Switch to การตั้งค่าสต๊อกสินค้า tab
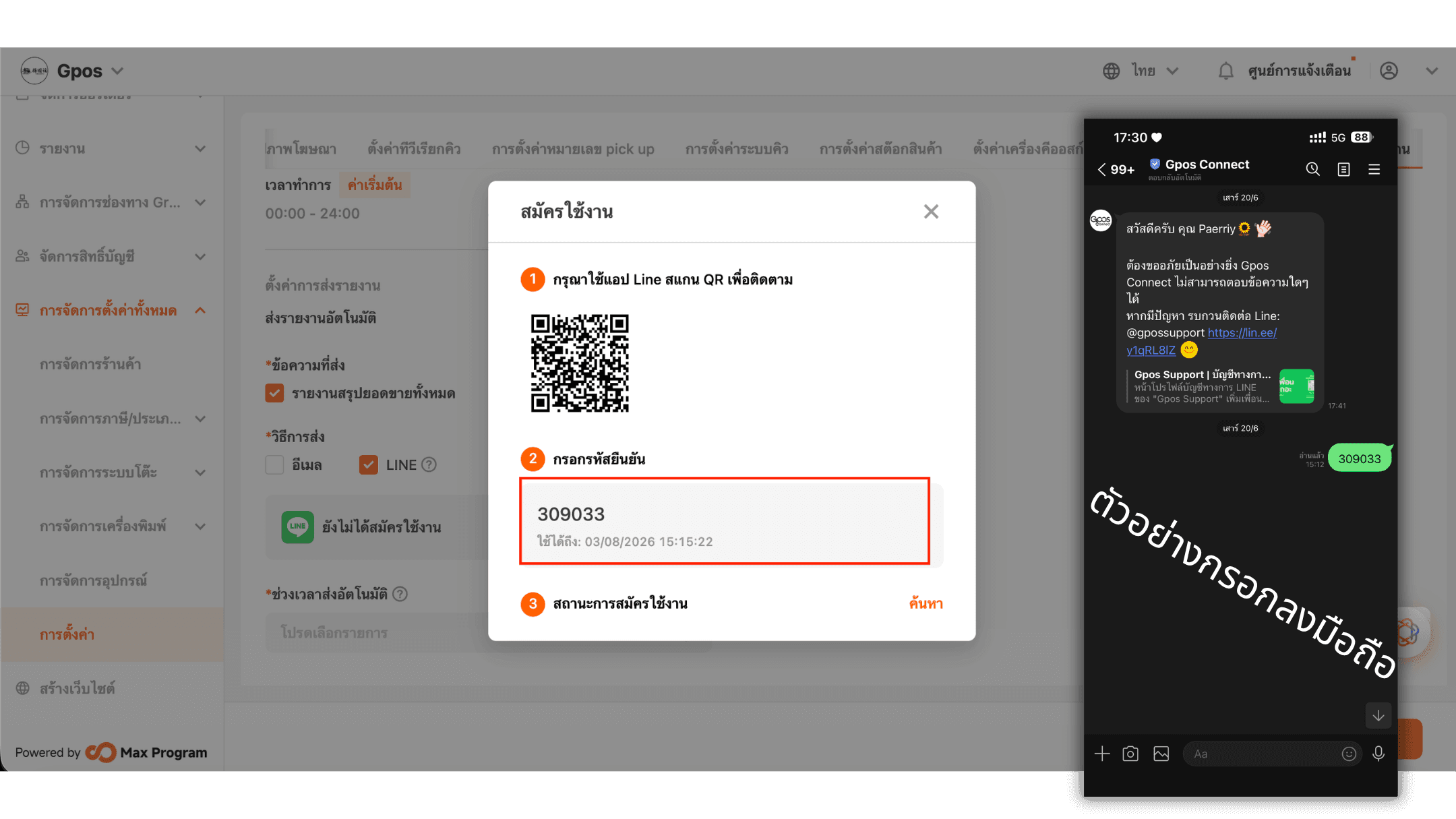 click(x=880, y=149)
